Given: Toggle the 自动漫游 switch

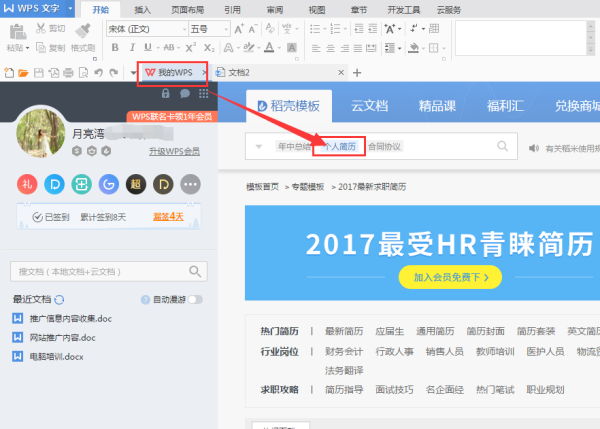Looking at the screenshot, I should pyautogui.click(x=195, y=300).
